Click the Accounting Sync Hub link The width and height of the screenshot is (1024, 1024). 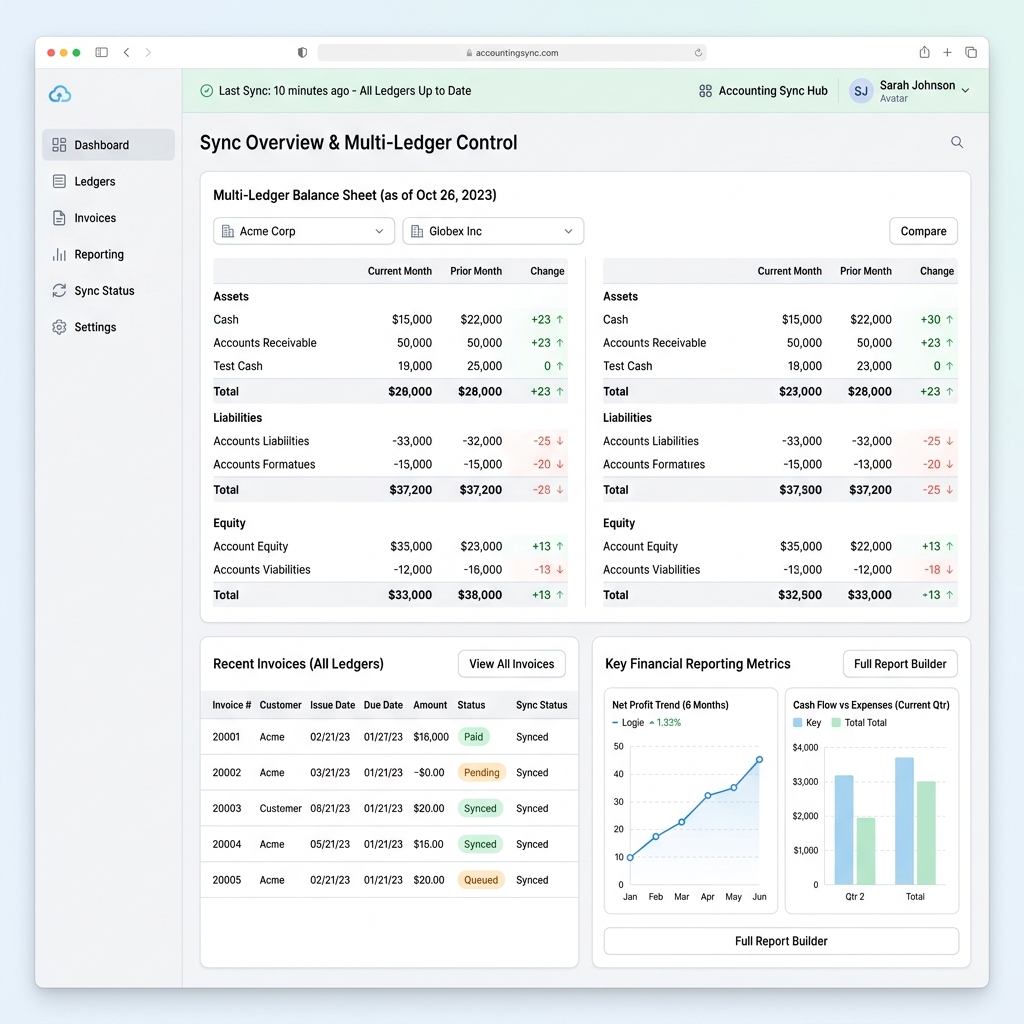763,91
